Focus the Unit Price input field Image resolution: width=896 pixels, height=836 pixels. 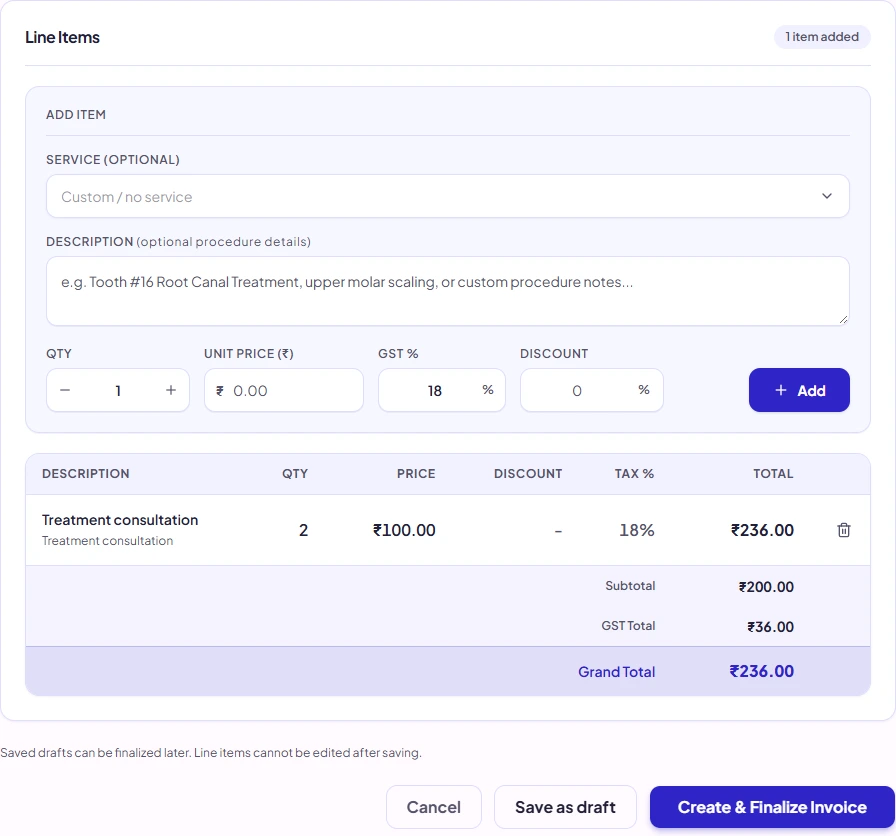pos(284,390)
